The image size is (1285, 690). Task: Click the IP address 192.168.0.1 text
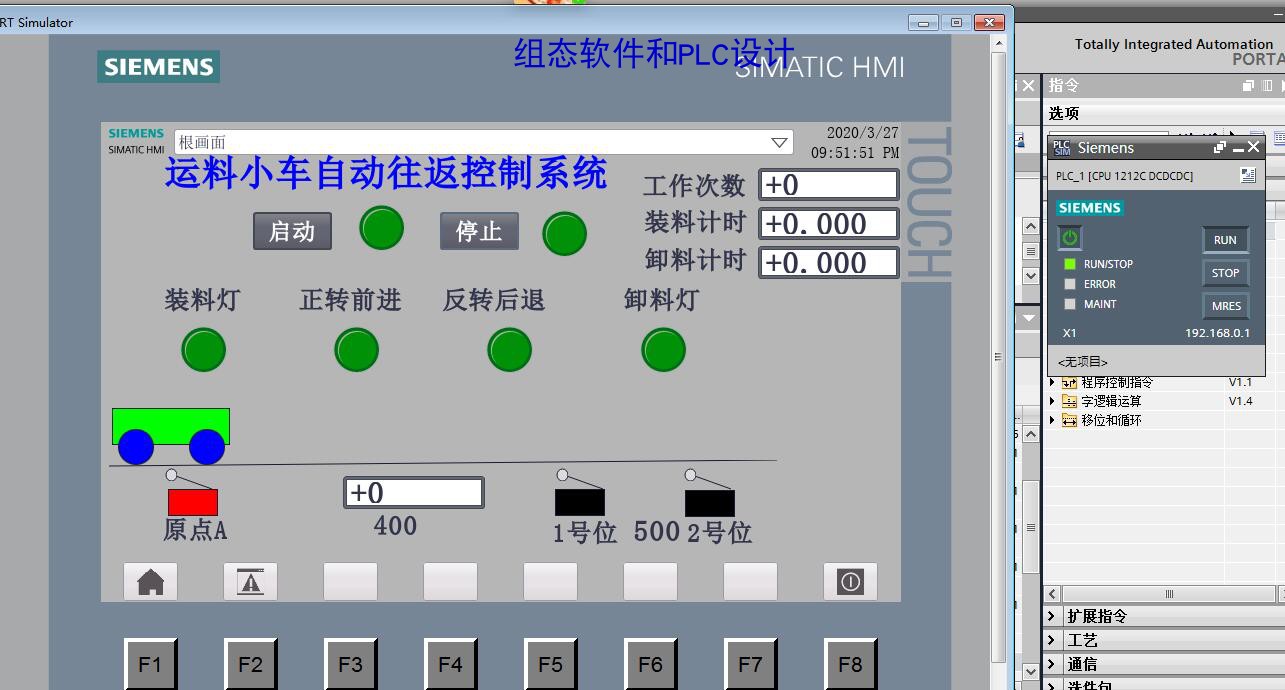tap(1217, 333)
